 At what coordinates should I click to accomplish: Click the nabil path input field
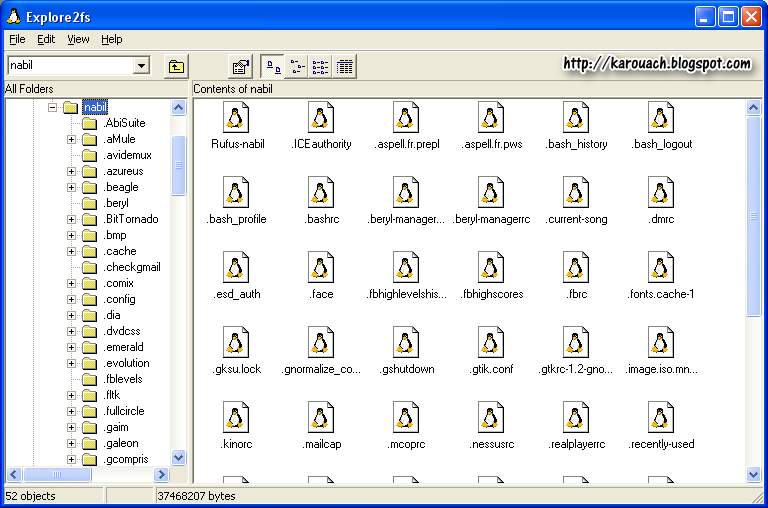point(71,65)
